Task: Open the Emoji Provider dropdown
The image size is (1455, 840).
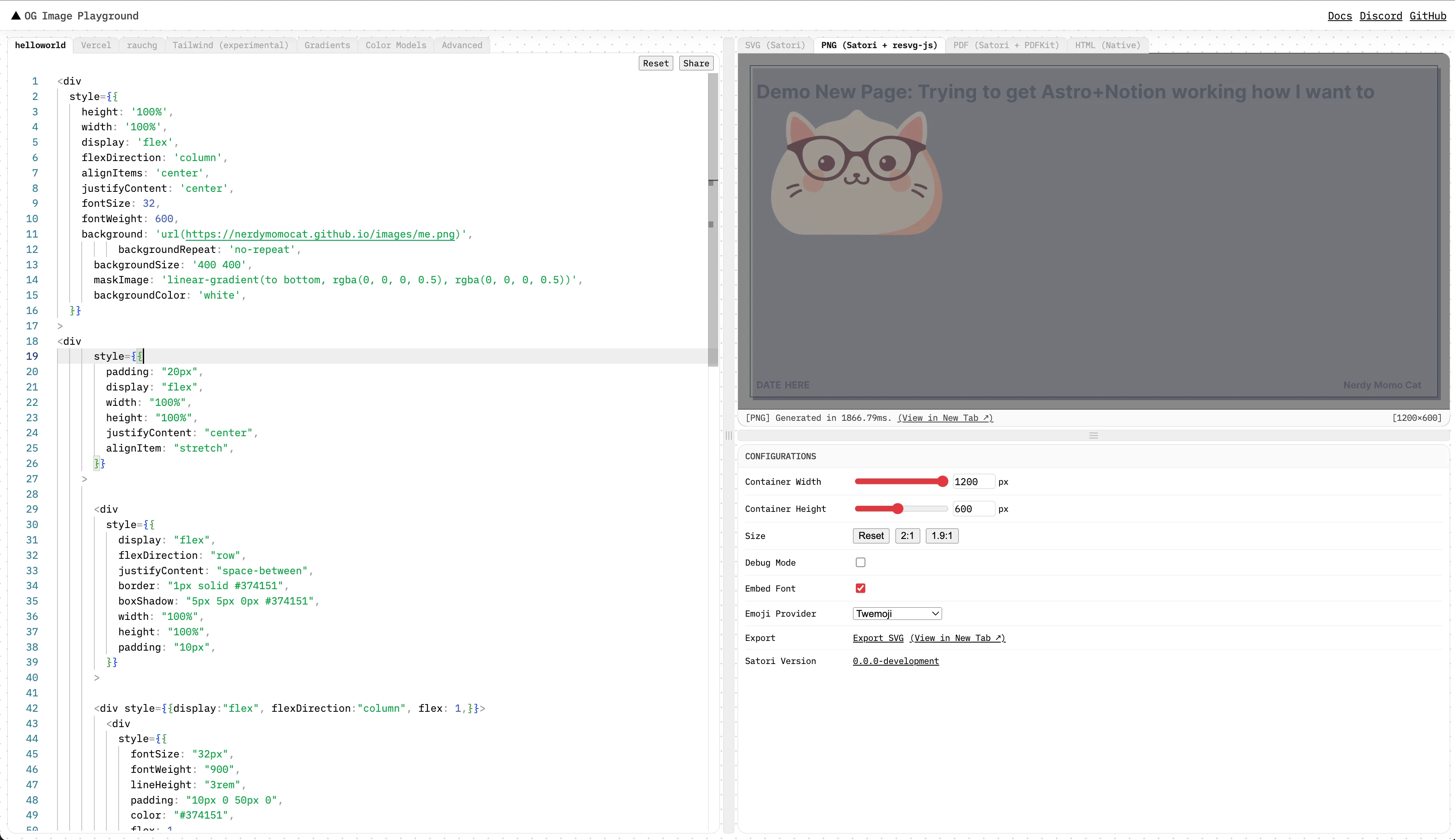Action: pyautogui.click(x=897, y=614)
